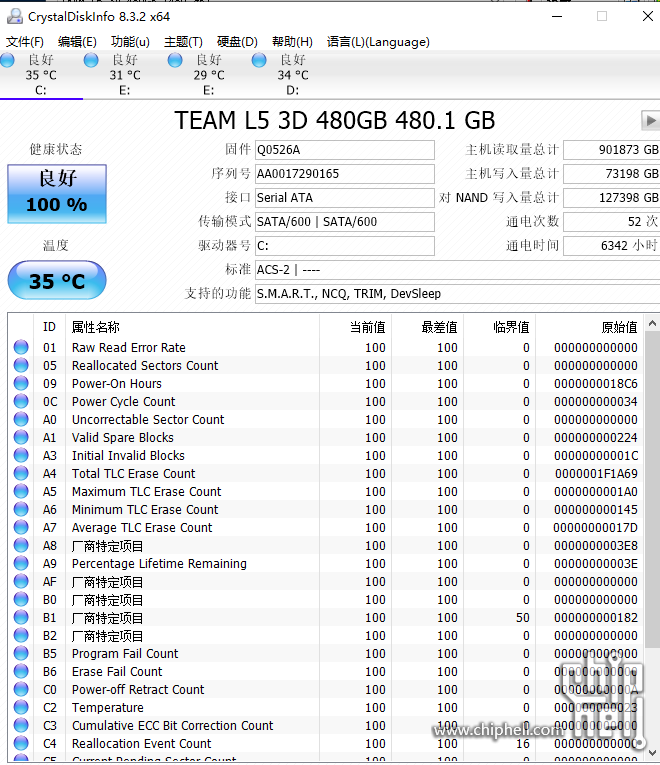This screenshot has width=660, height=765.
Task: Select the E: drive at 31 °C
Action: coord(125,75)
